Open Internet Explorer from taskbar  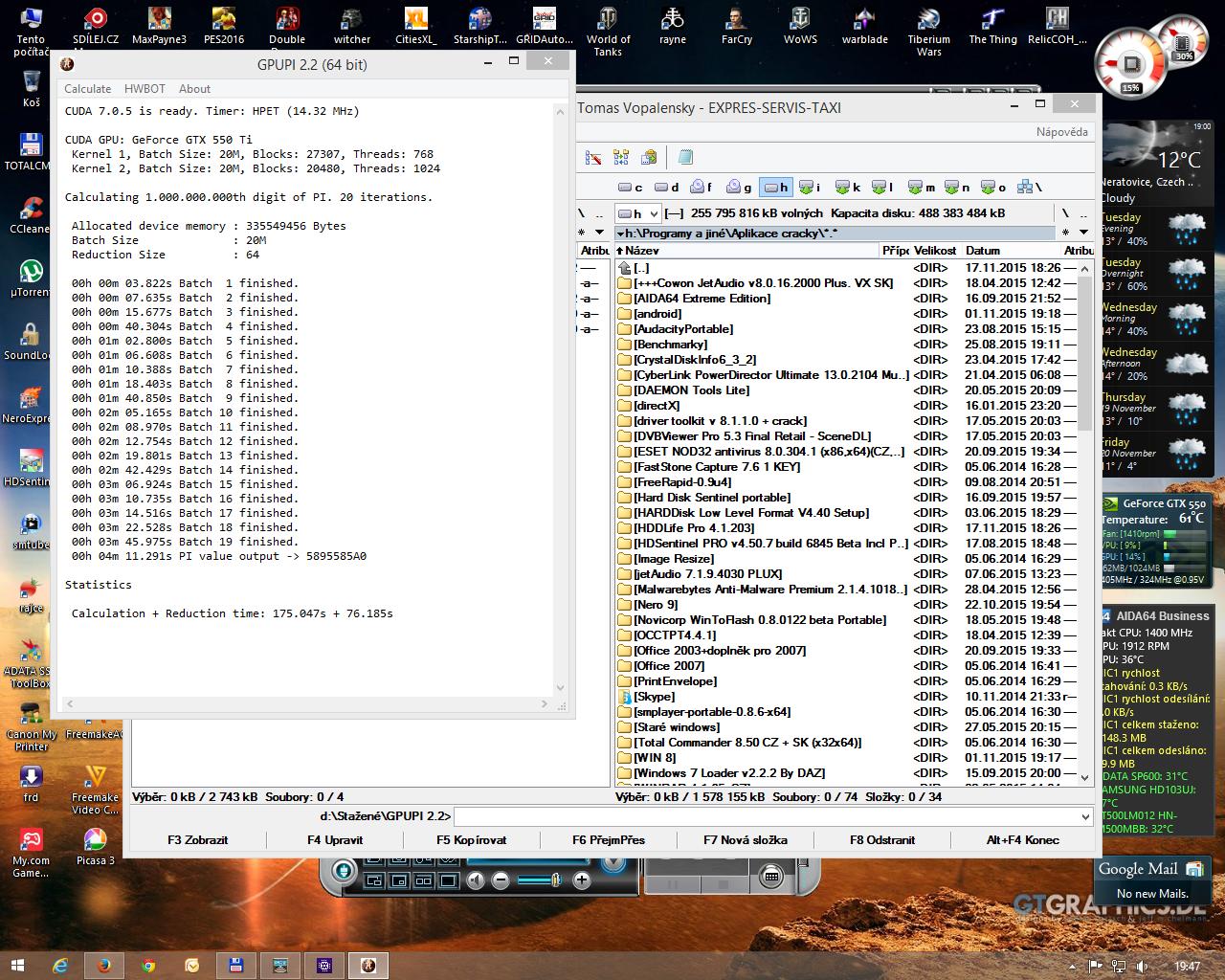pyautogui.click(x=60, y=966)
